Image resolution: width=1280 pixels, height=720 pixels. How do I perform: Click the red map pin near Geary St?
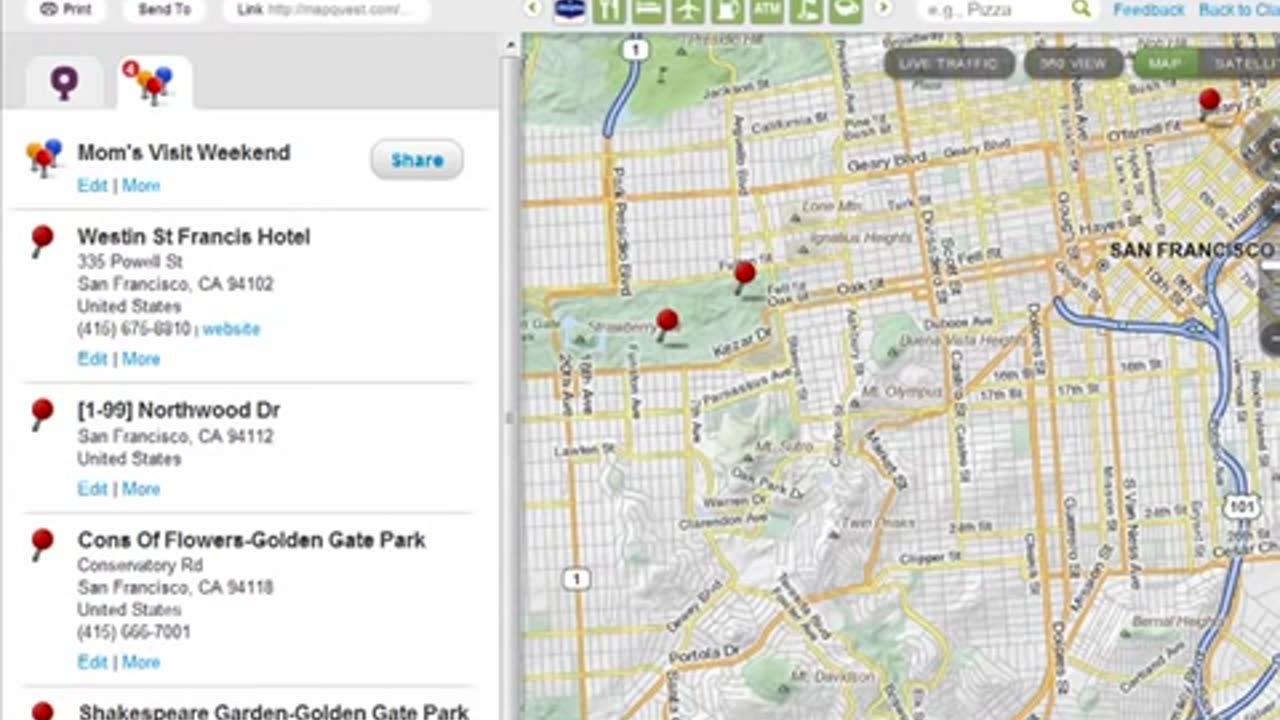(1209, 102)
